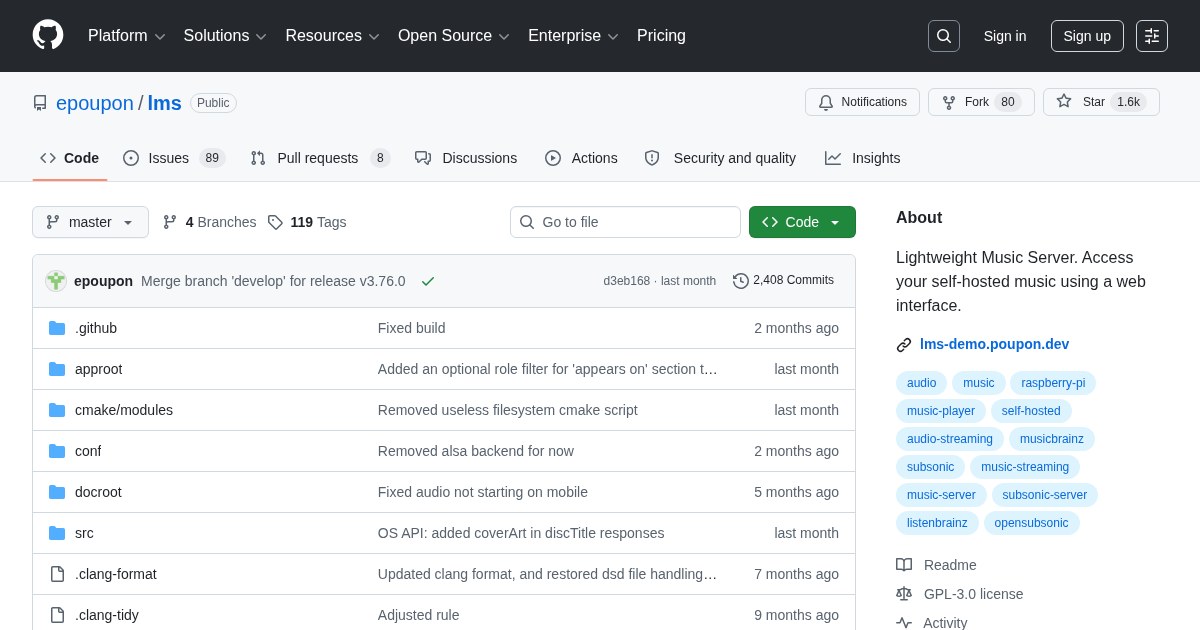Click the tag icon next to 119 Tags
The image size is (1200, 630).
(275, 222)
